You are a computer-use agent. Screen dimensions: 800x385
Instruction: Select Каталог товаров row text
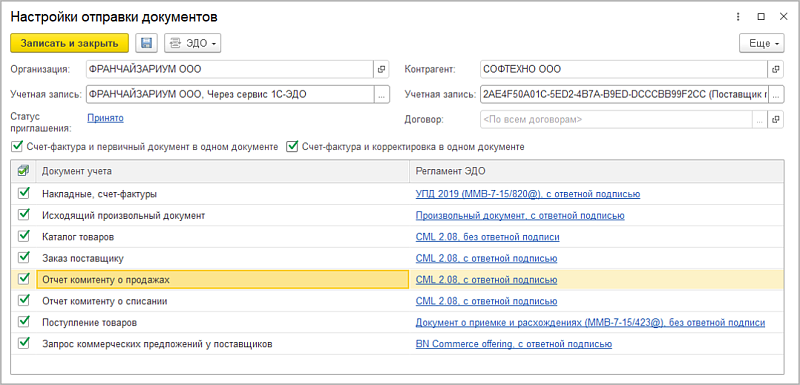[78, 237]
